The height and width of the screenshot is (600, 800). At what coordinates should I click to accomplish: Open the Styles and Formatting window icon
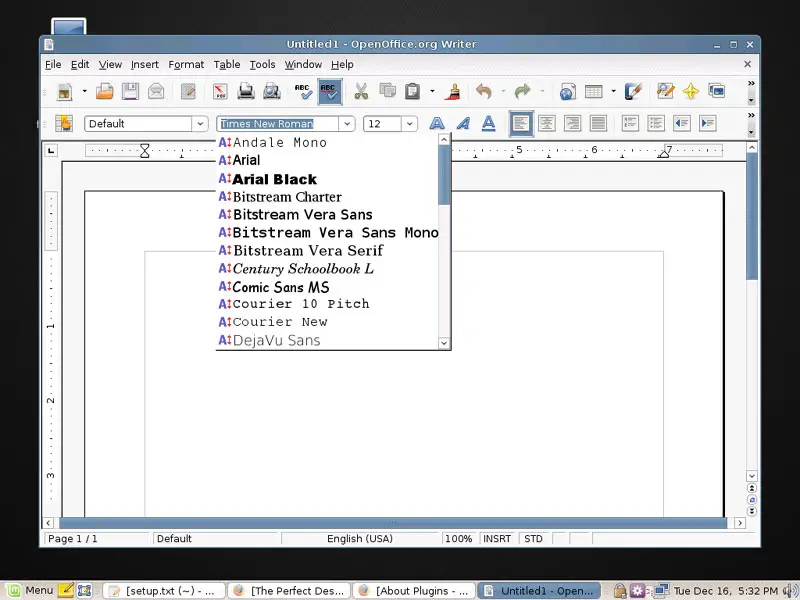point(64,123)
